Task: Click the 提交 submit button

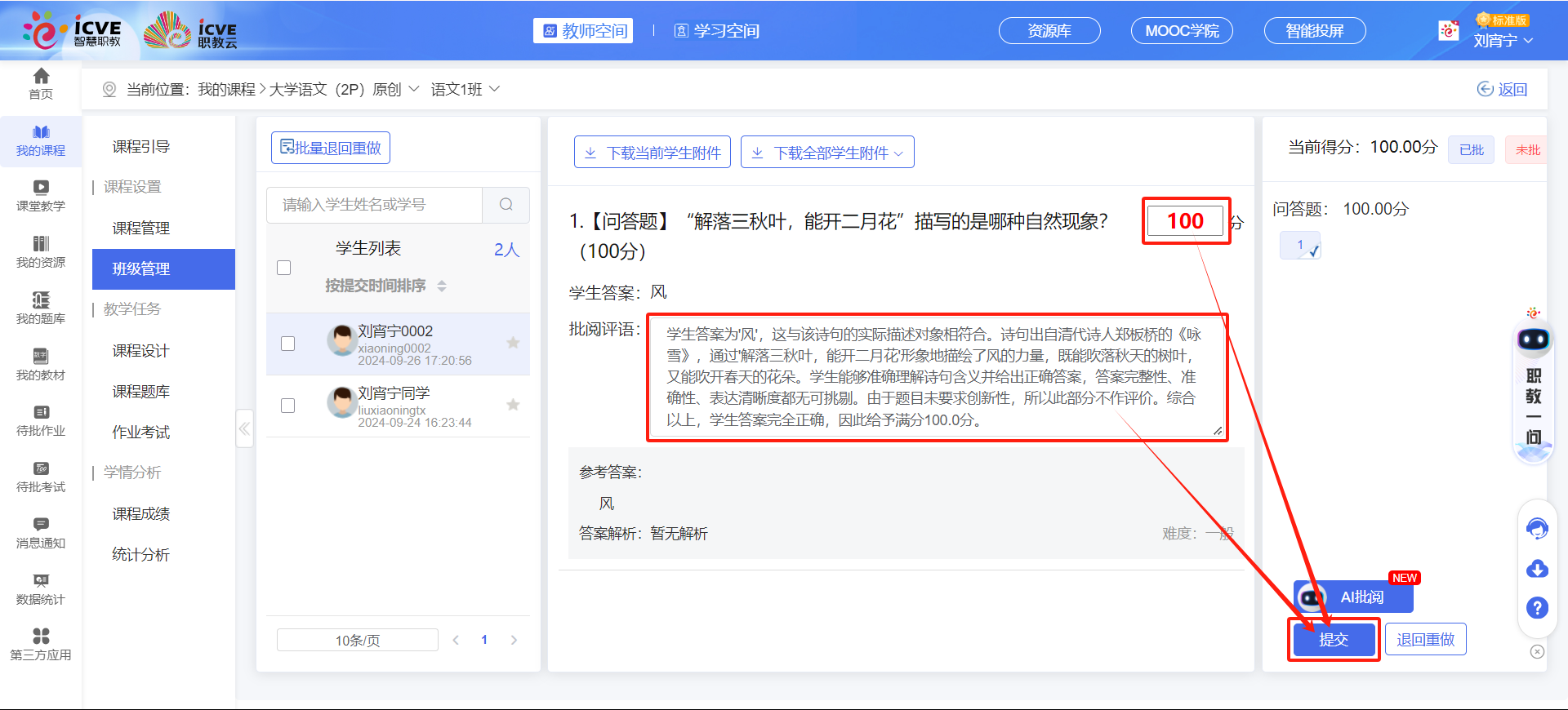Action: click(x=1334, y=640)
